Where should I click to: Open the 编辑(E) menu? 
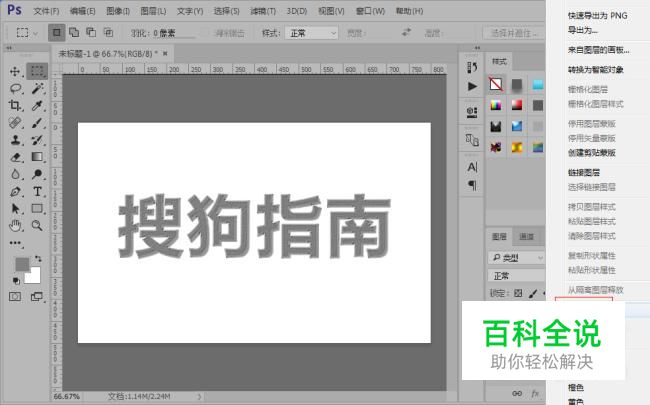82,11
